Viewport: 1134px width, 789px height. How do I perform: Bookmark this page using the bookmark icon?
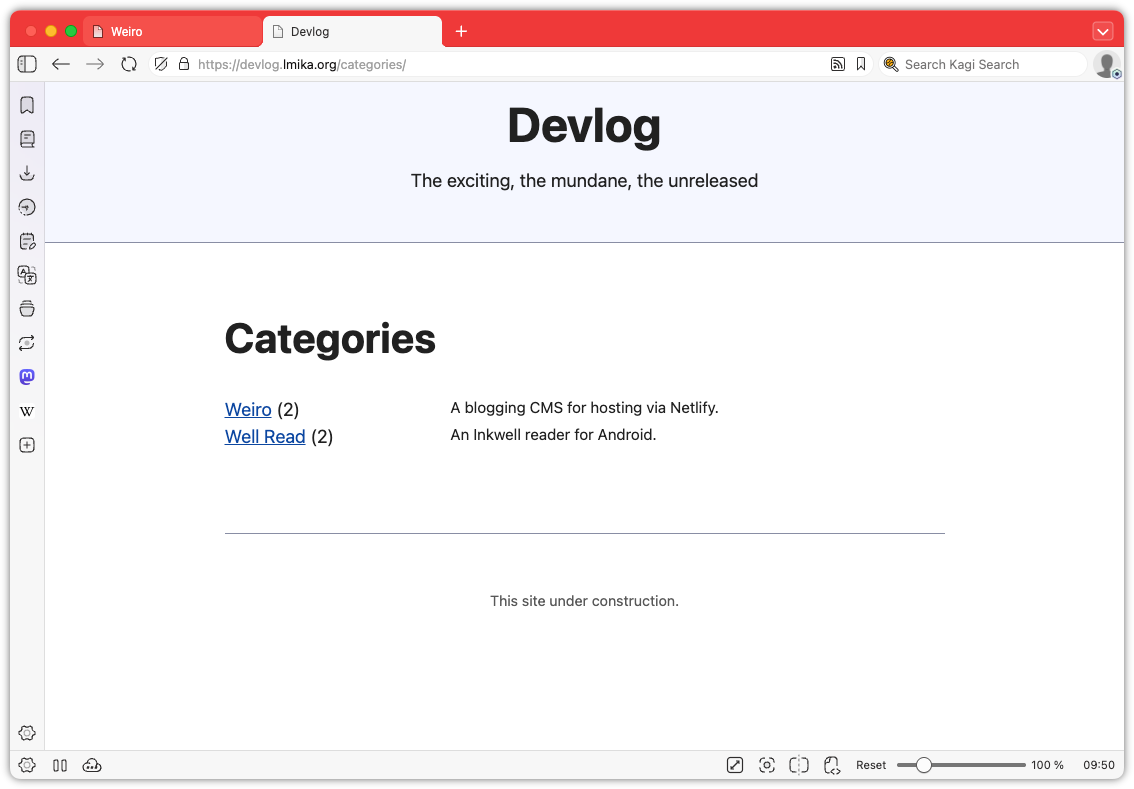861,63
